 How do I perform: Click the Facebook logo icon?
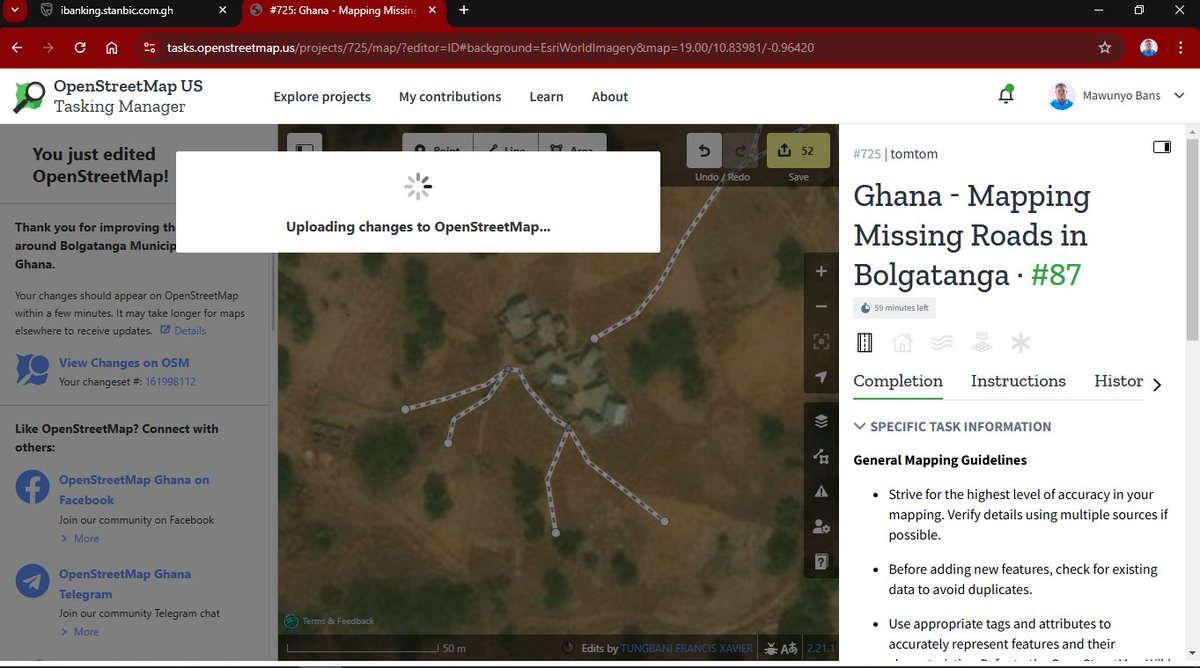pos(32,487)
